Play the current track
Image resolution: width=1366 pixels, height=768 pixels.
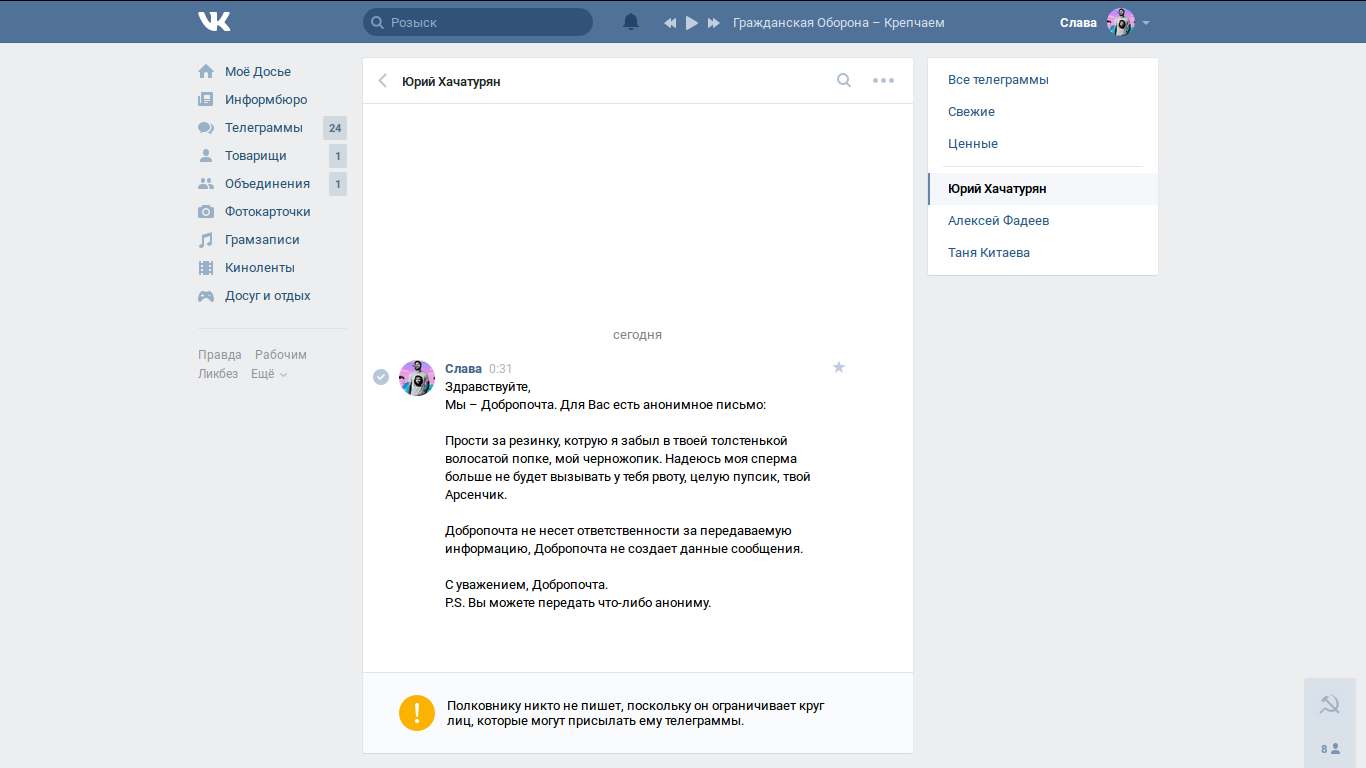point(692,23)
